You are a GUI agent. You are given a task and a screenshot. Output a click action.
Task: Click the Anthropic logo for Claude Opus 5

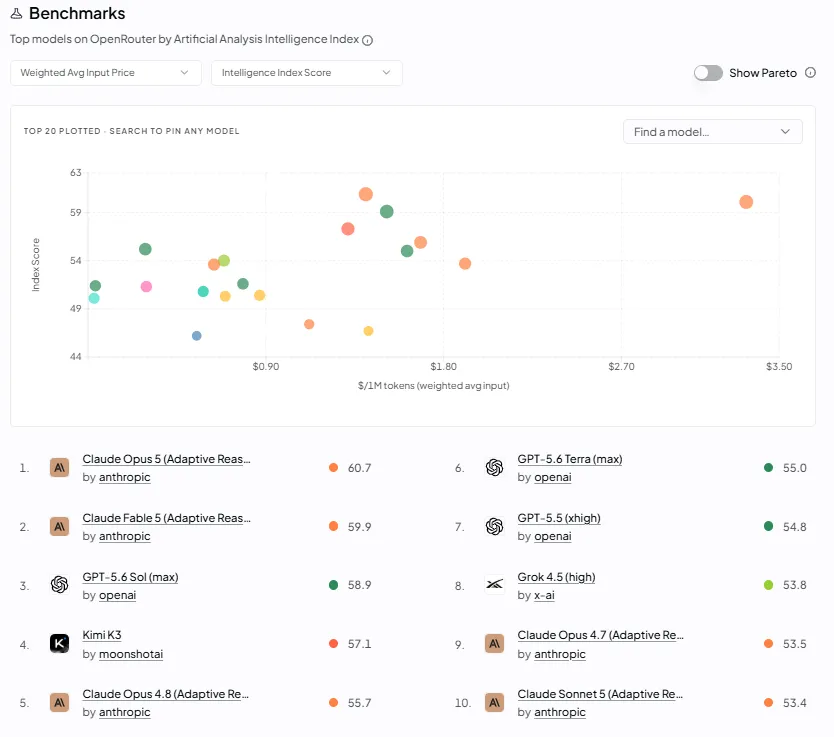60,468
